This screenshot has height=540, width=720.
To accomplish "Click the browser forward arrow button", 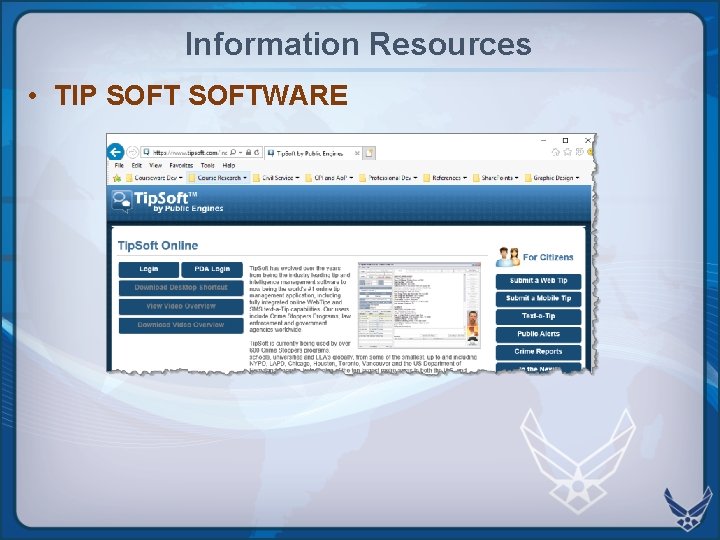I will (132, 152).
